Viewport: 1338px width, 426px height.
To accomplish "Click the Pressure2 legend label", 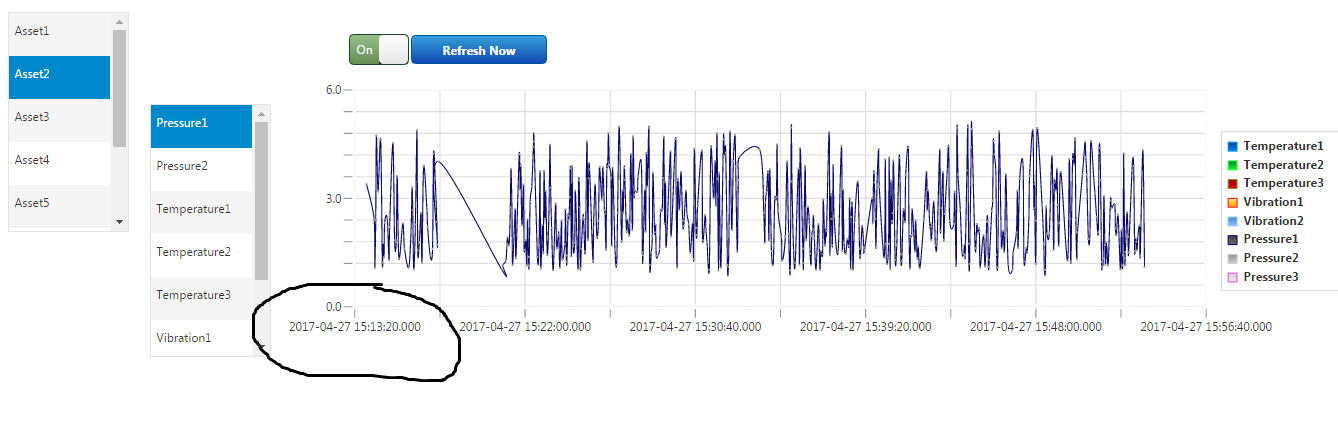I will point(1271,258).
